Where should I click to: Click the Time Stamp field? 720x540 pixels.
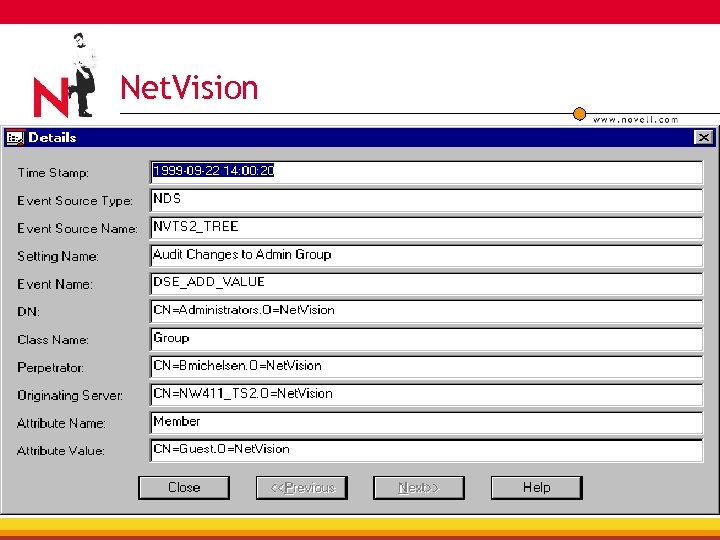click(x=426, y=172)
